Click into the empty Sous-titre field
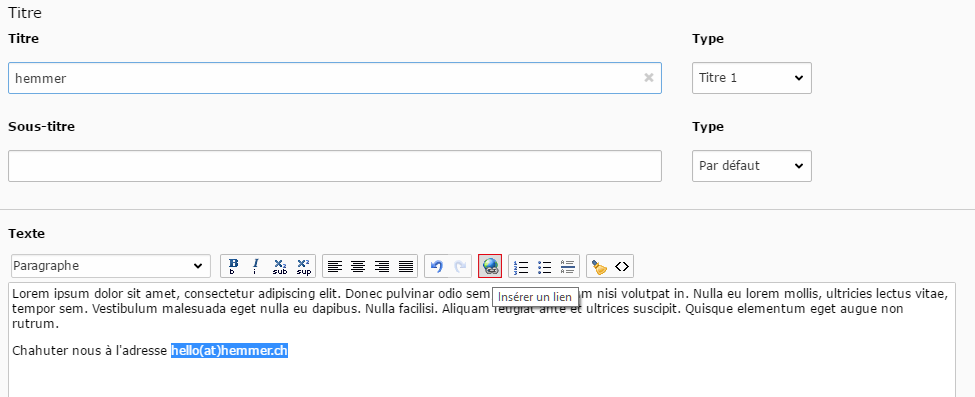This screenshot has width=975, height=397. (335, 166)
